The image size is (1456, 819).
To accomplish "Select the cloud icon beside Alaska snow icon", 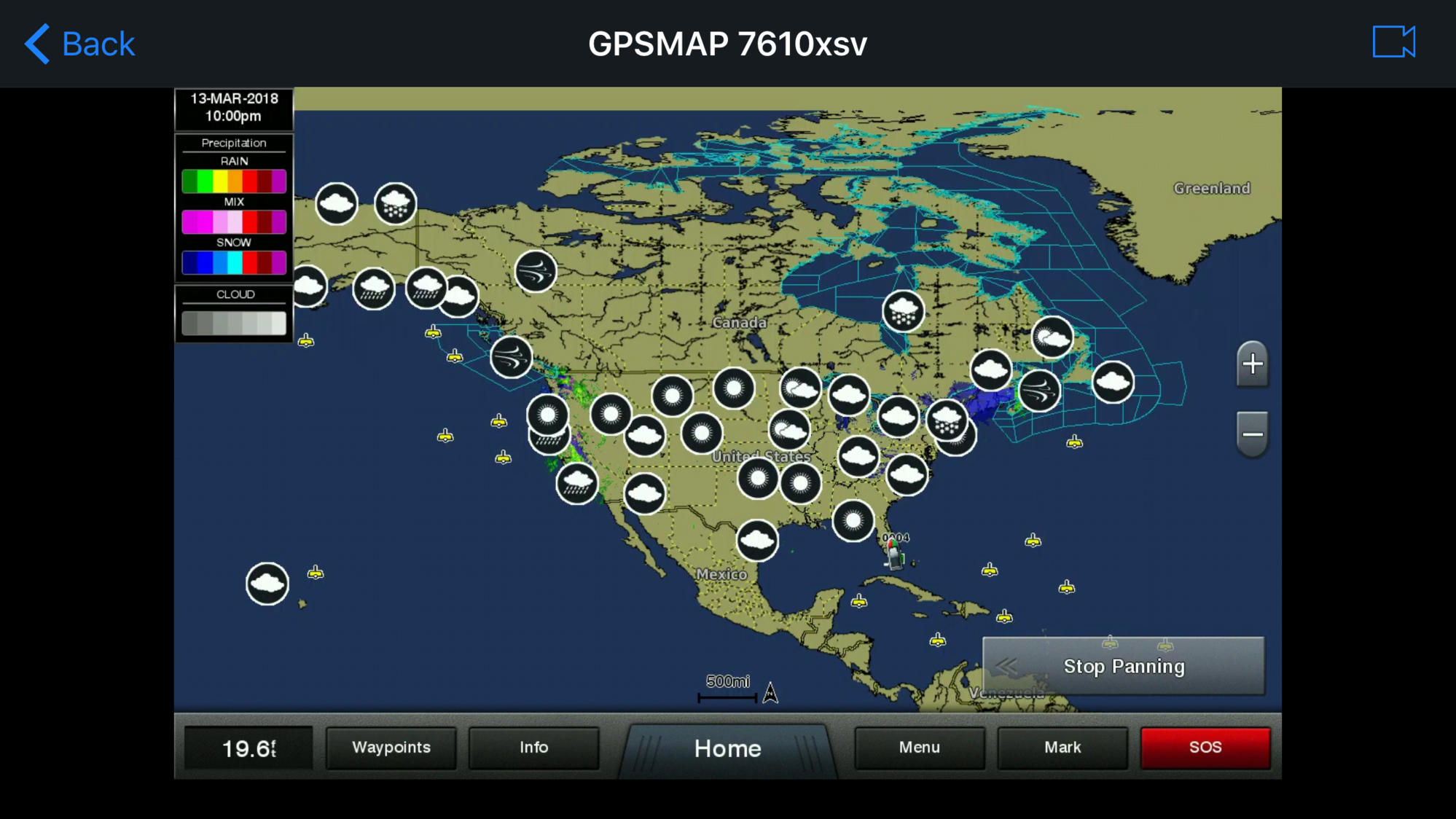I will 336,203.
